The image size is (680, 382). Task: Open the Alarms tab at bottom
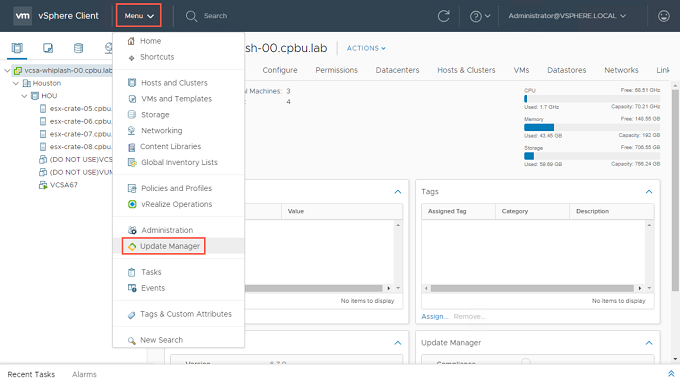point(84,374)
